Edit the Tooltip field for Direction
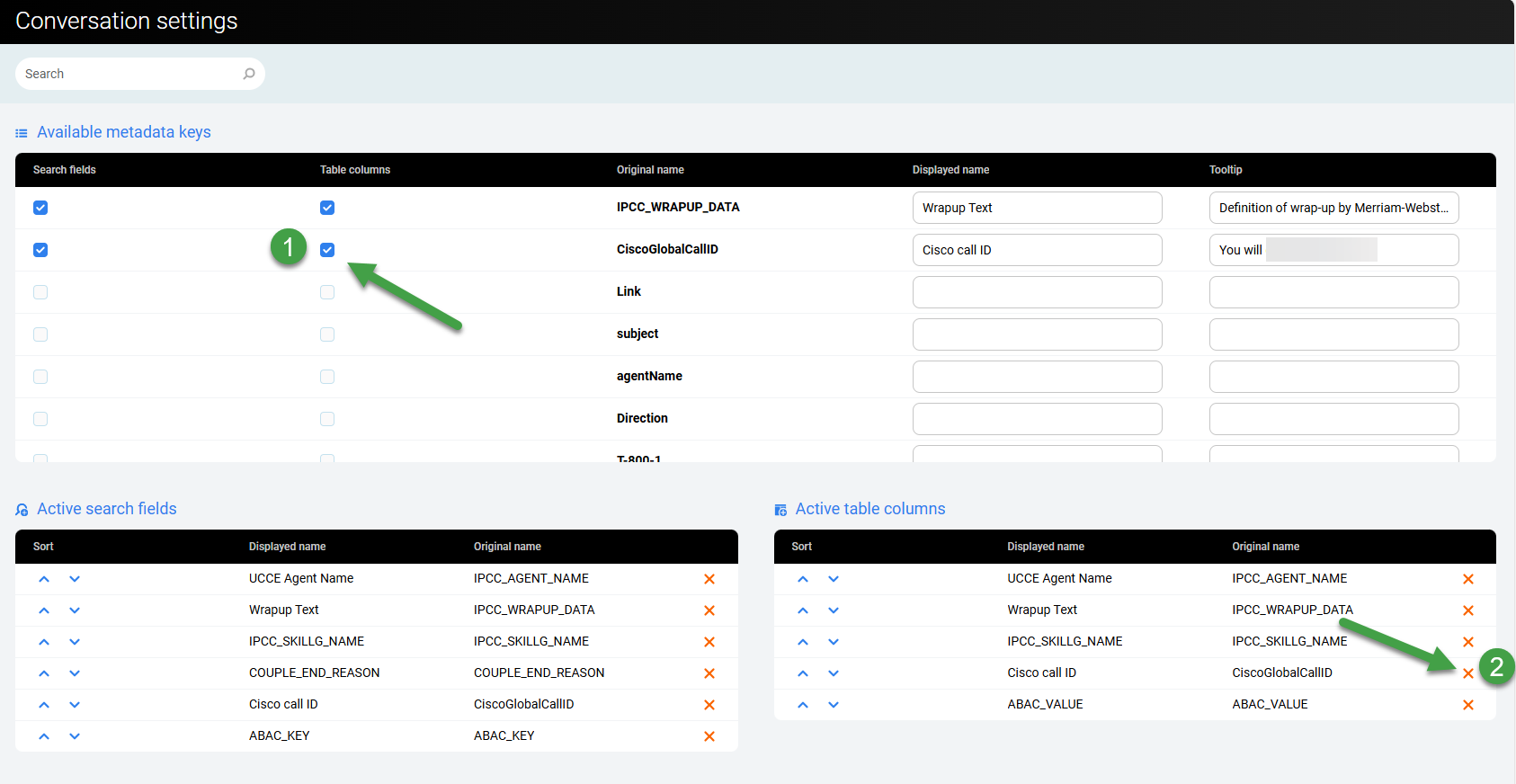 click(1333, 419)
